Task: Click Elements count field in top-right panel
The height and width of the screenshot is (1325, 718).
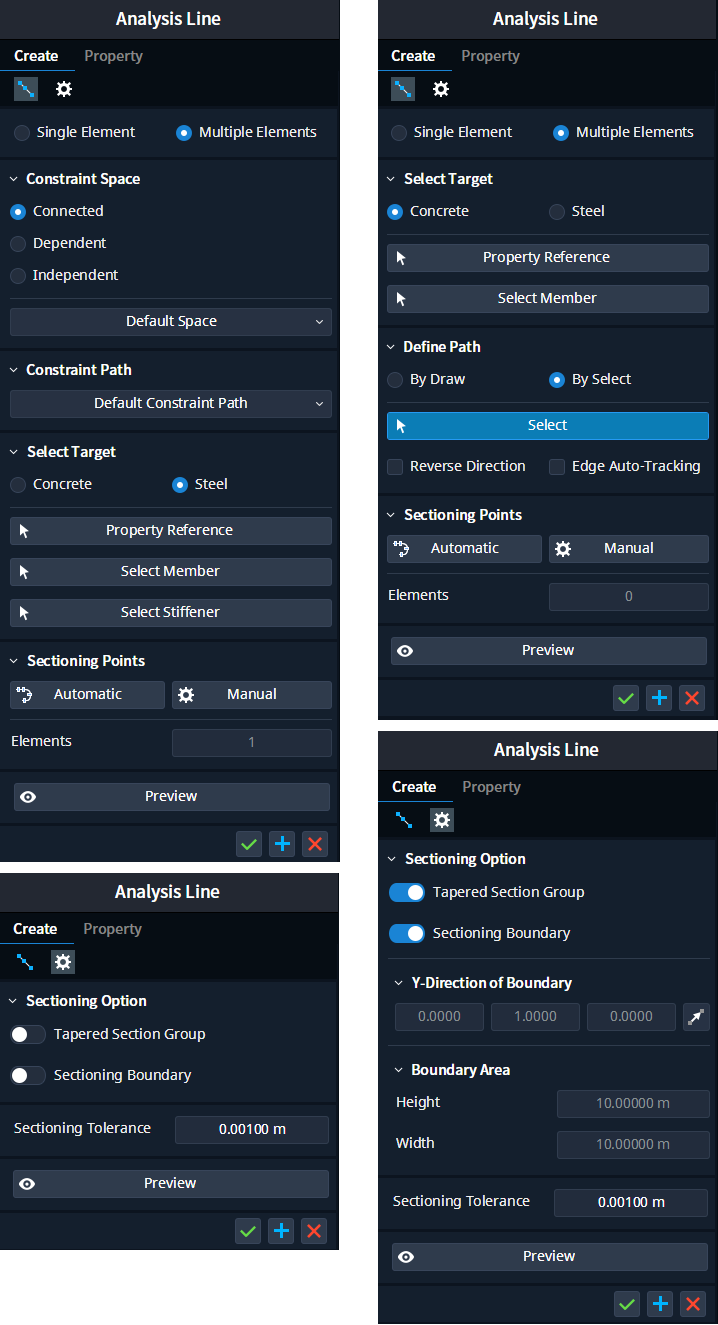Action: tap(629, 597)
